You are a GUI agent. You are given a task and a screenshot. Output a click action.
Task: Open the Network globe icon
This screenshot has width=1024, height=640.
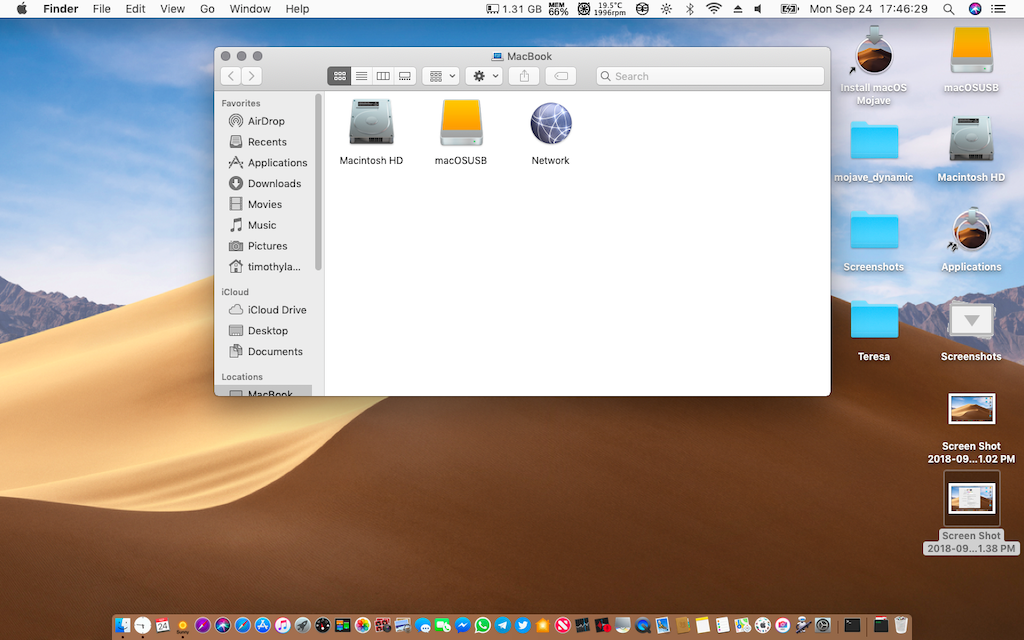coord(551,123)
